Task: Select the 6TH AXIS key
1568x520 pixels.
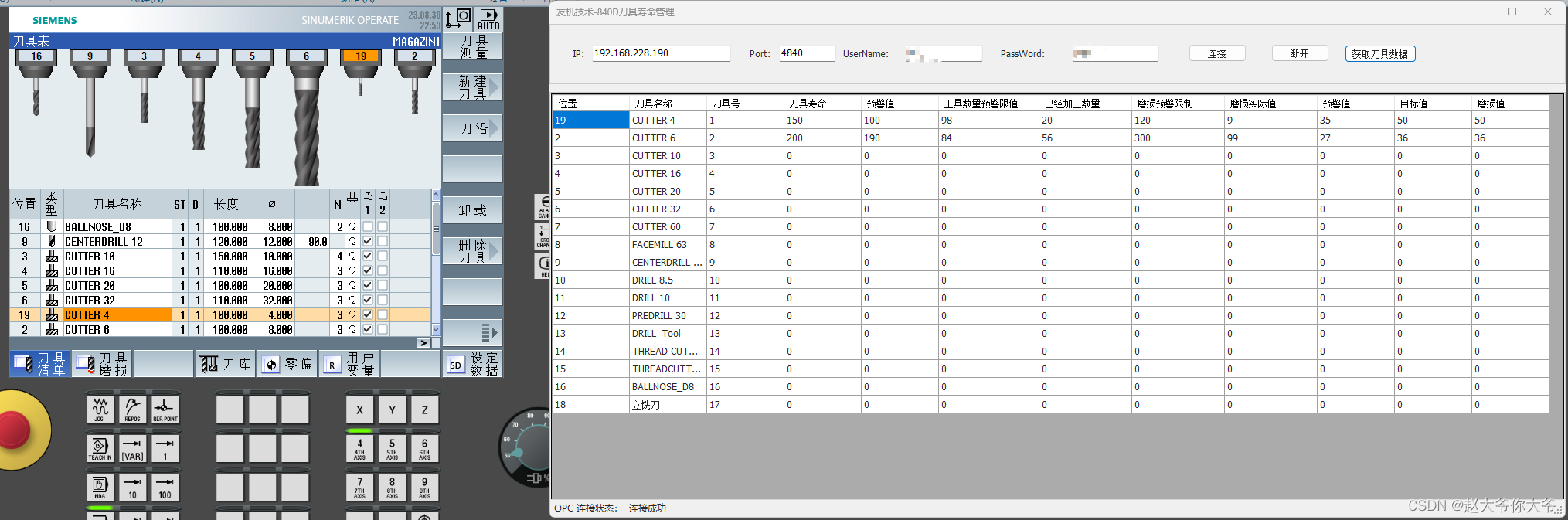Action: 424,448
